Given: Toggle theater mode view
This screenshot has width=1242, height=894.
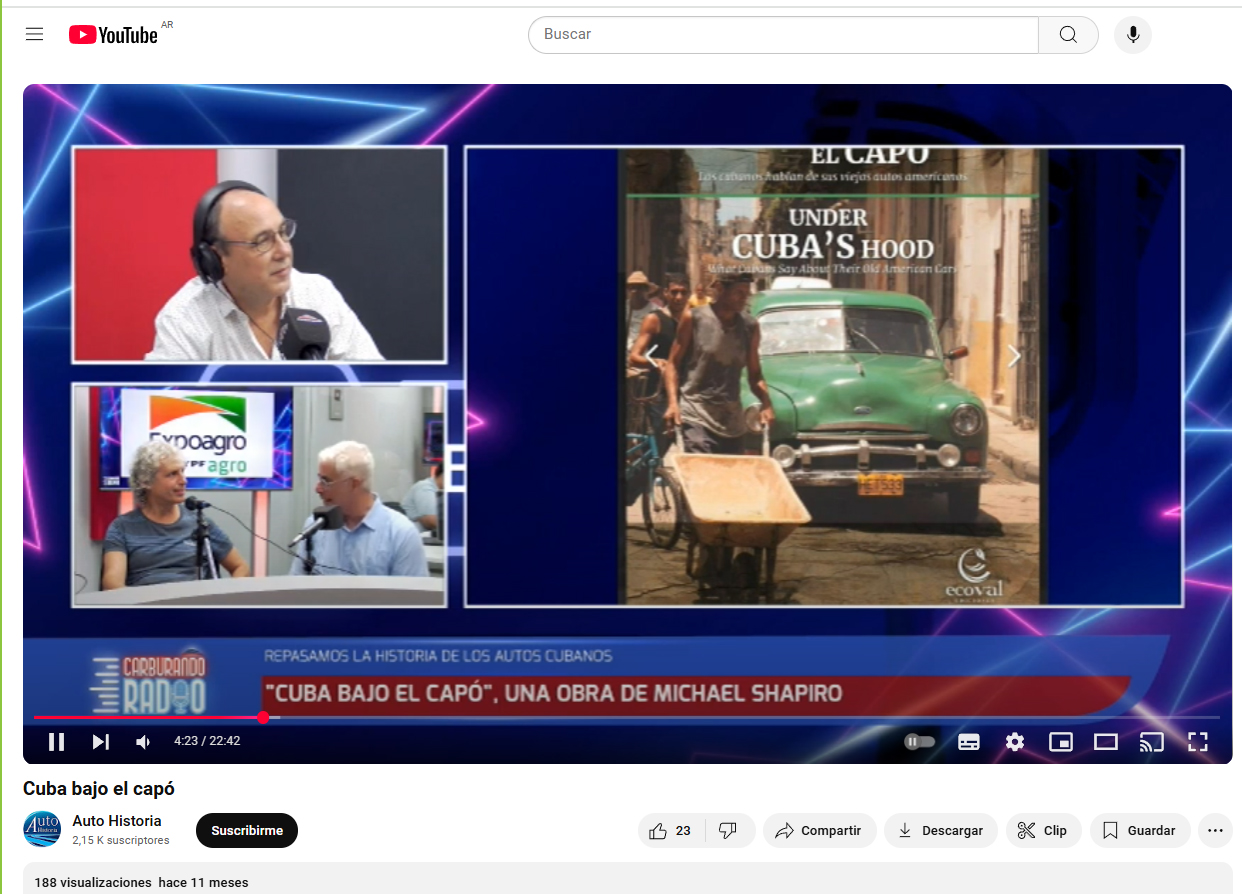Looking at the screenshot, I should (1105, 741).
